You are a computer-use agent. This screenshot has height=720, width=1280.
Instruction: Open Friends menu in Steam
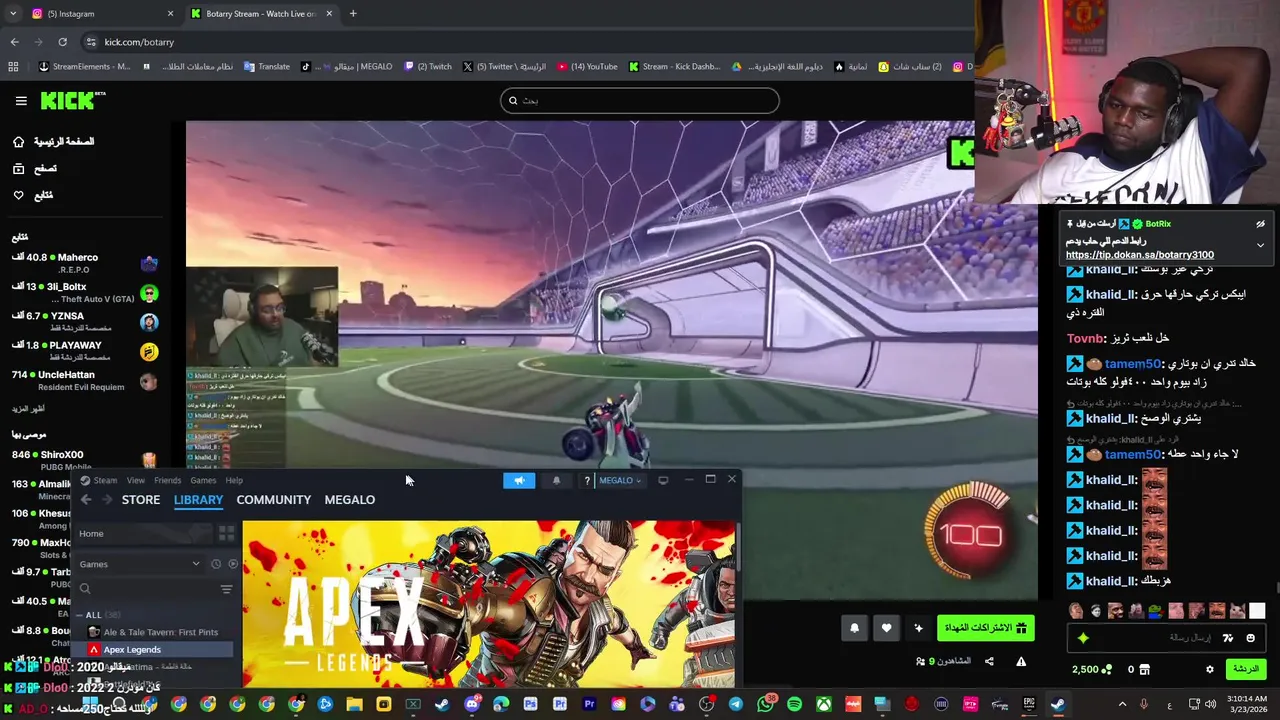[x=168, y=480]
